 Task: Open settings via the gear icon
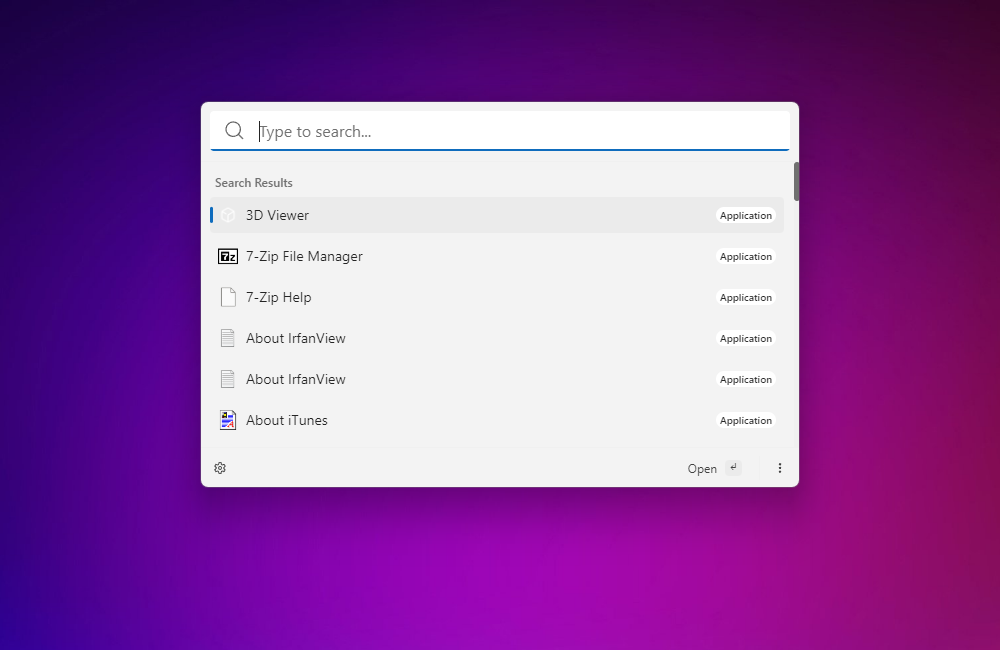click(220, 468)
